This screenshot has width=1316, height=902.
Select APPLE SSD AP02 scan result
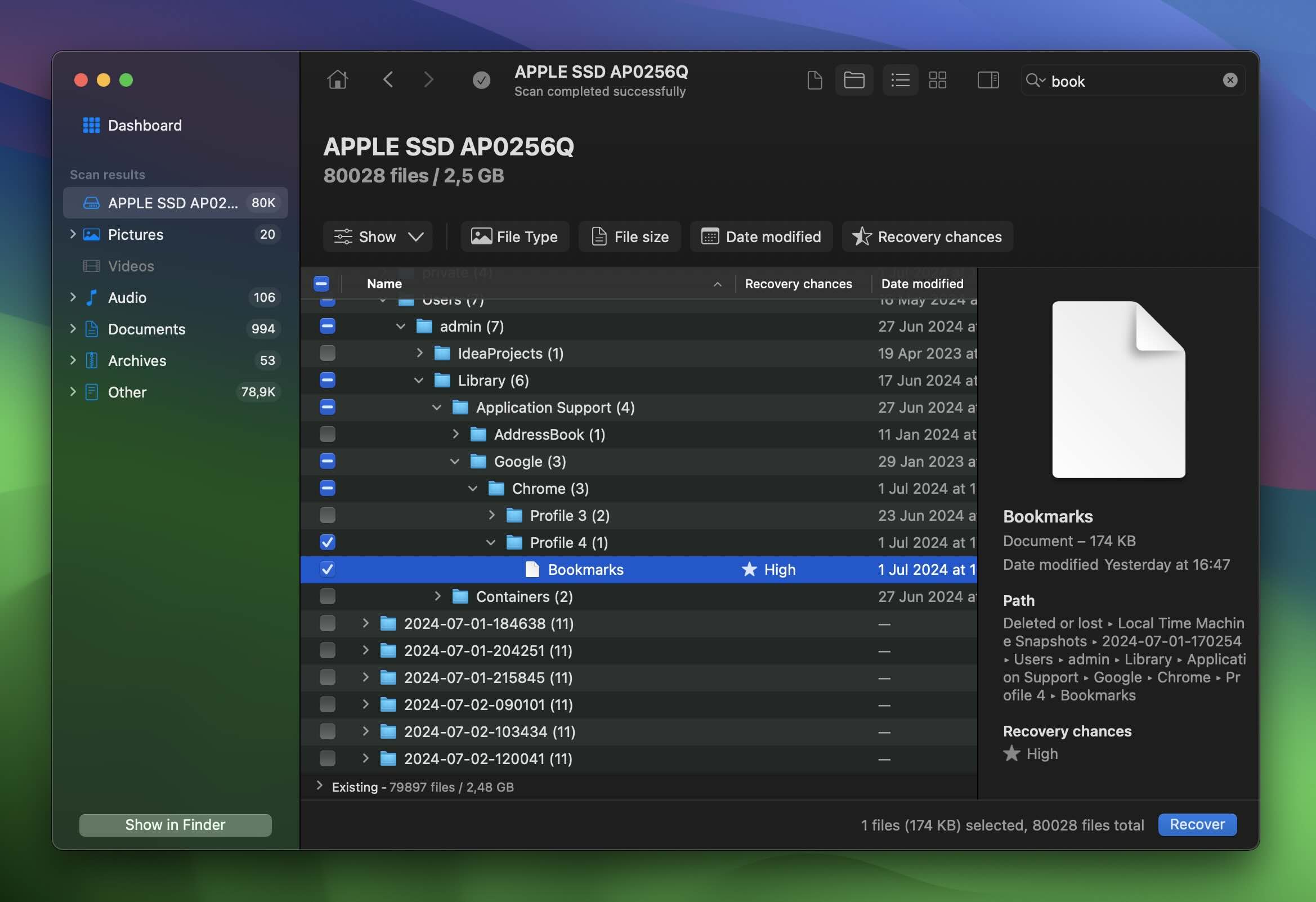[x=176, y=203]
